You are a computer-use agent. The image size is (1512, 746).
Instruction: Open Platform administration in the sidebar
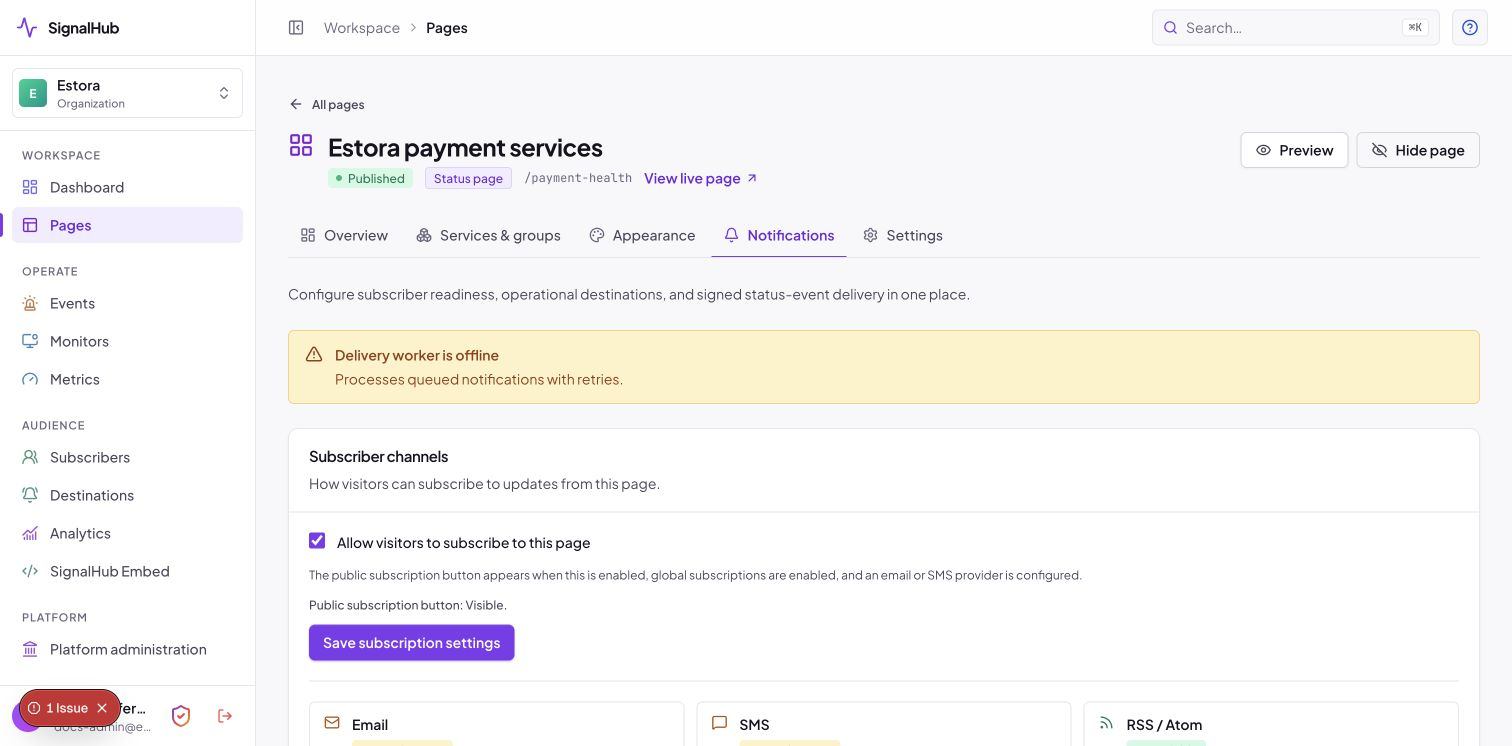click(x=127, y=649)
